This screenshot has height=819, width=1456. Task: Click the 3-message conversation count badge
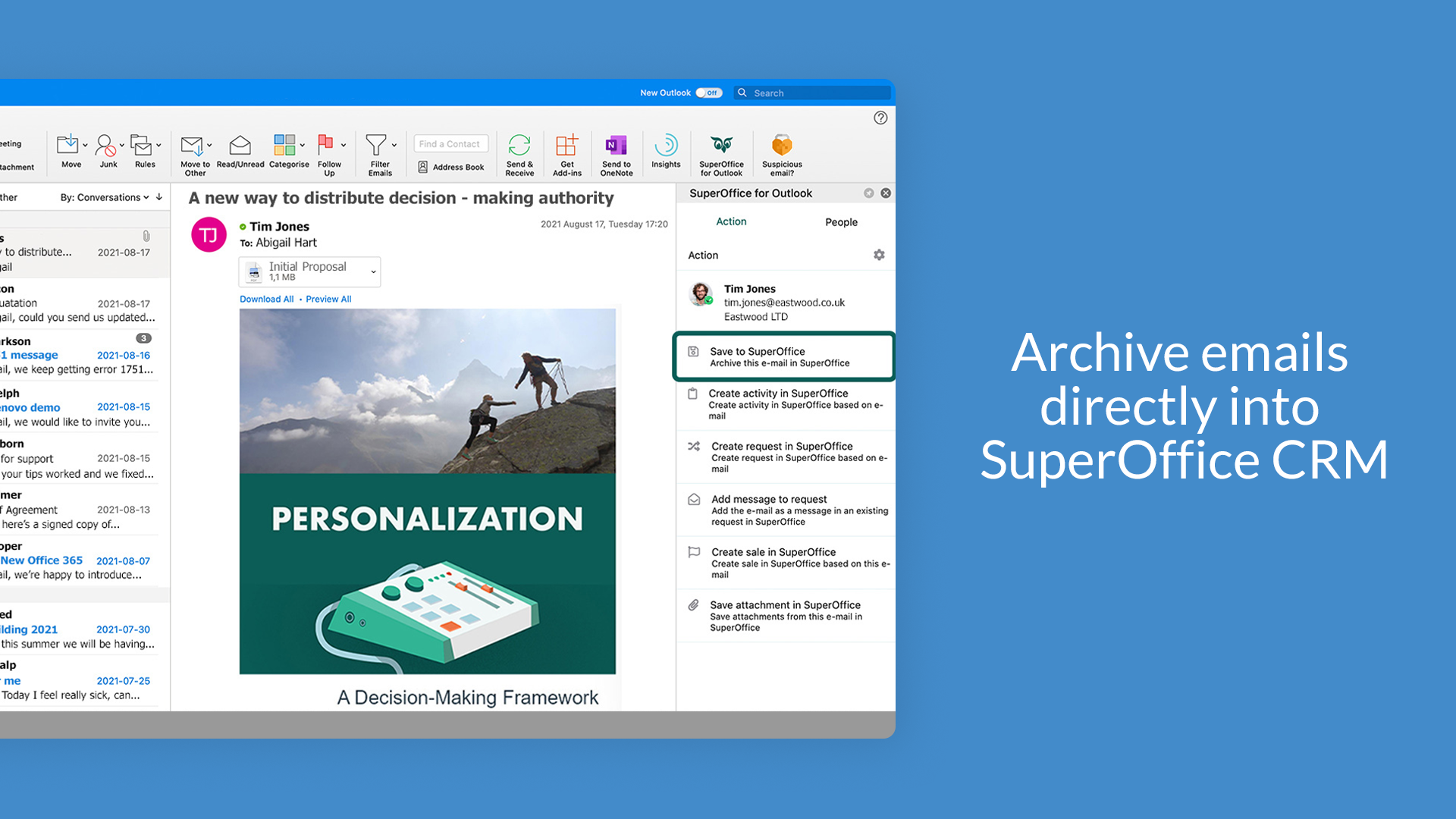(x=143, y=338)
